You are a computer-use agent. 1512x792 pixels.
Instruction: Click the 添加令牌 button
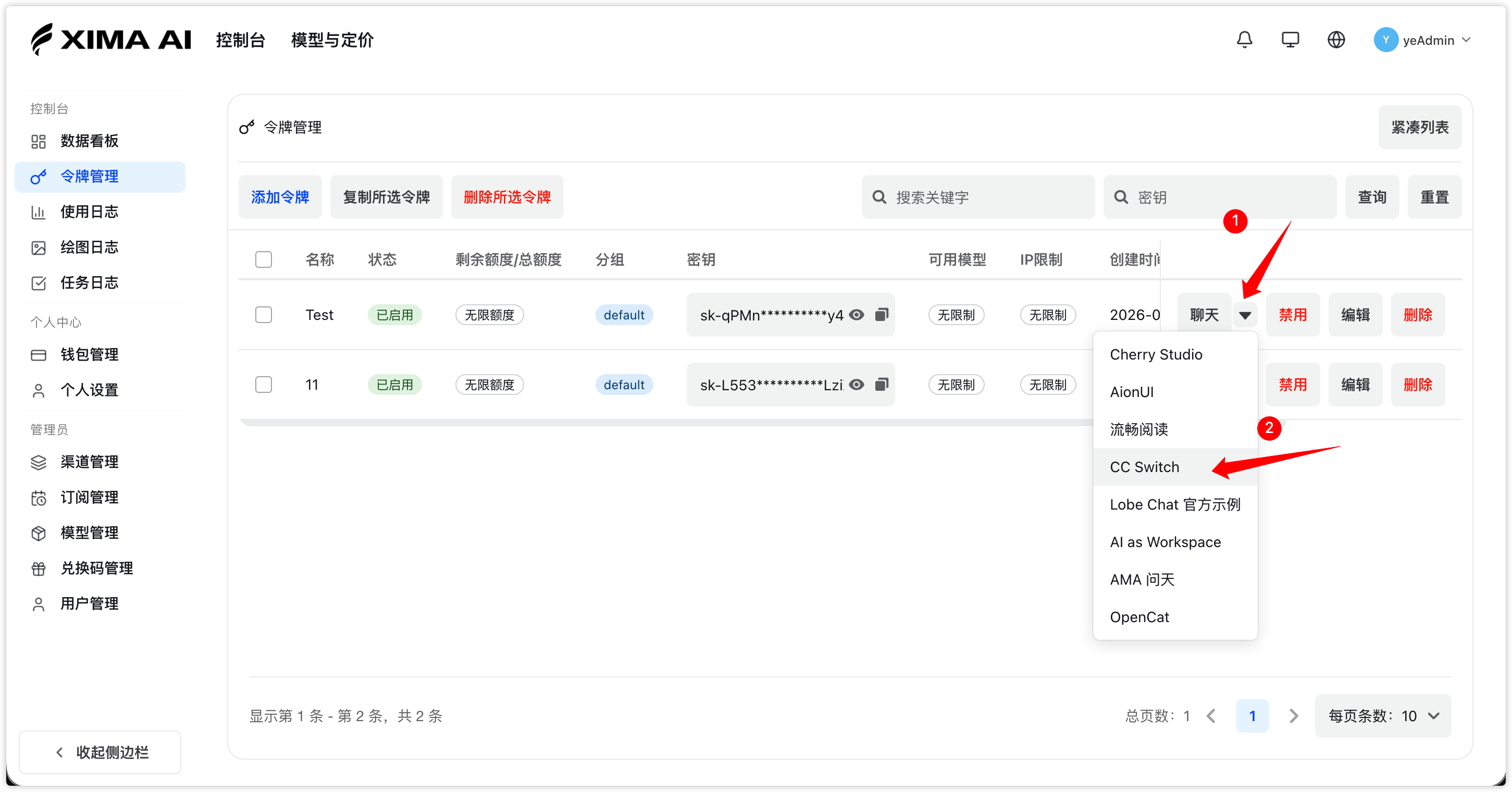(280, 197)
